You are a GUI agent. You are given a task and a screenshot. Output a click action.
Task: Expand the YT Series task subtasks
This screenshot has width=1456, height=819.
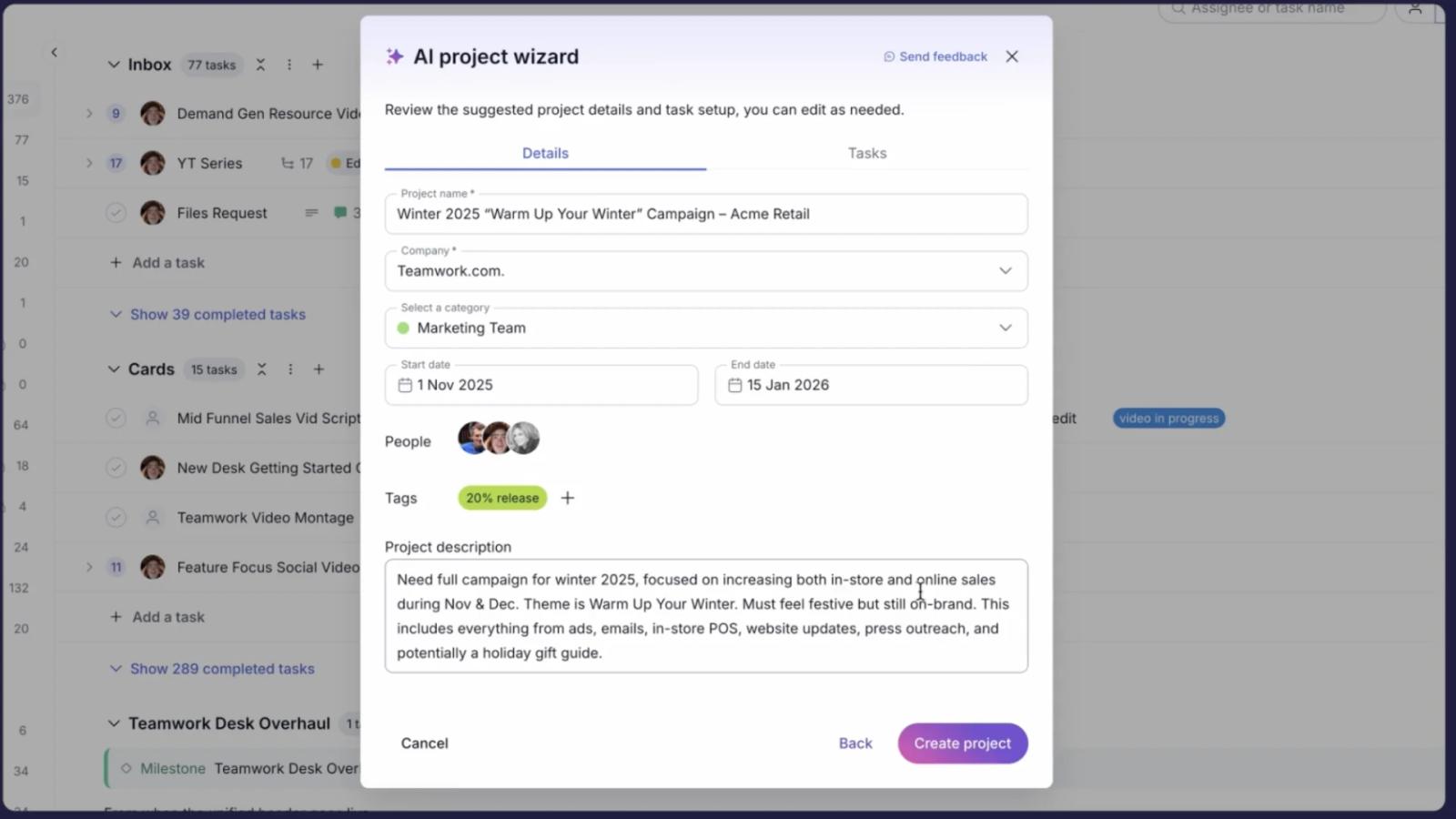89,164
